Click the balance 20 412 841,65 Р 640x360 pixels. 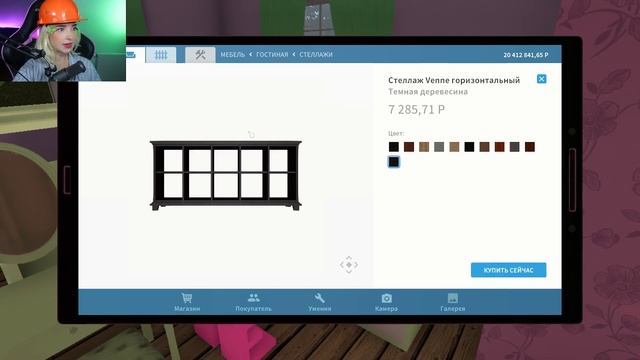[x=526, y=55]
